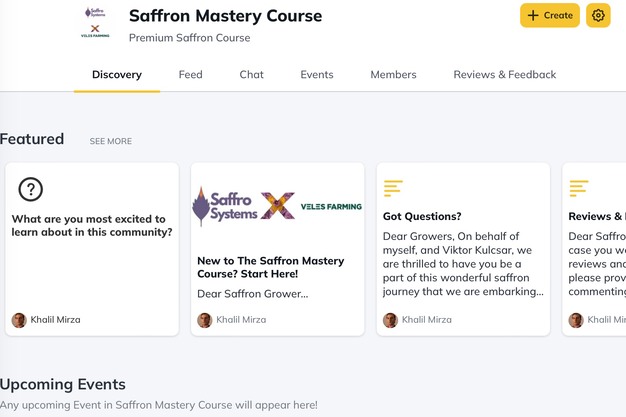Open the 'What are you most excited' poll
The image size is (626, 417).
point(91,225)
